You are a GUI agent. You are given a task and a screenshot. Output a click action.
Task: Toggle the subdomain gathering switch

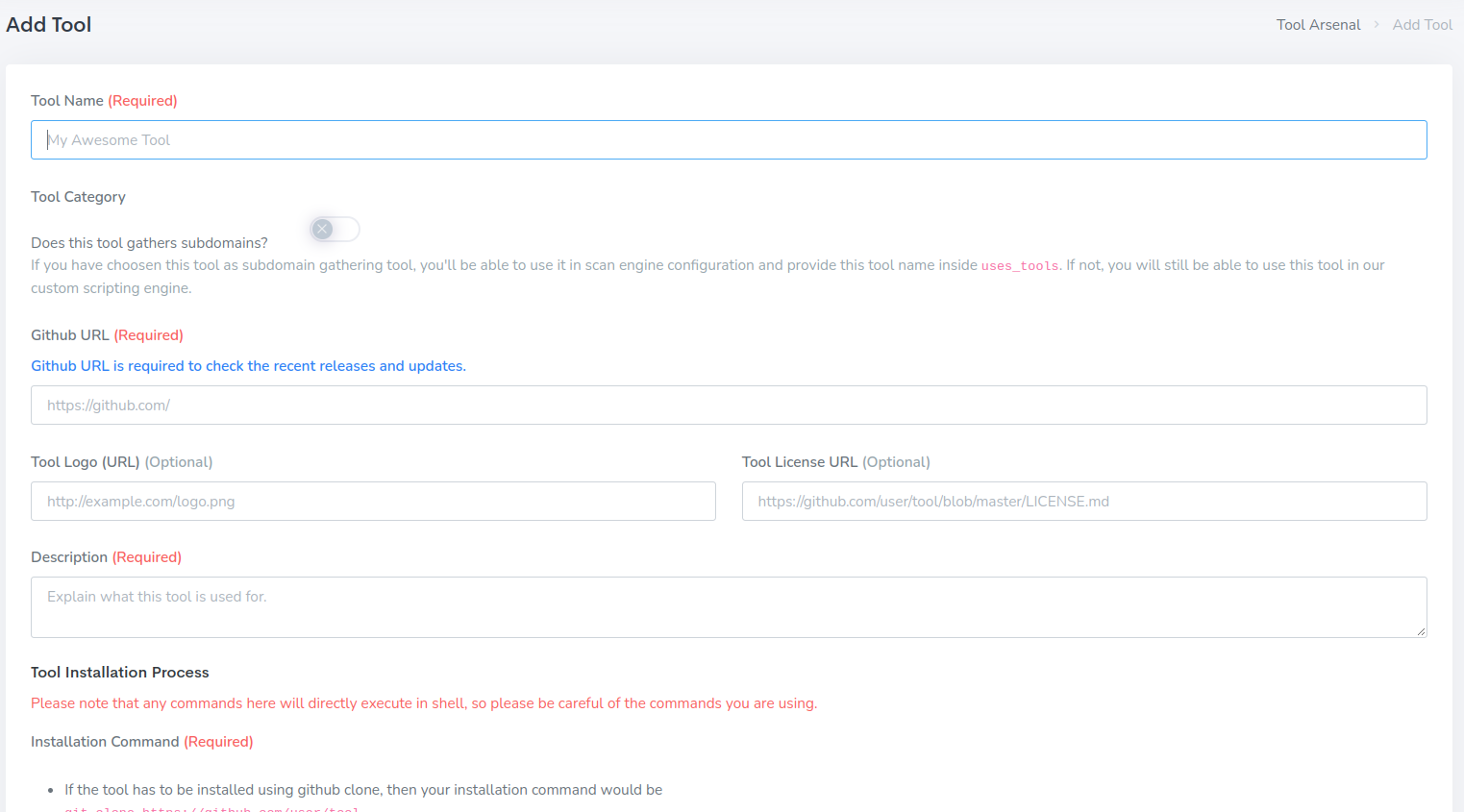(x=335, y=229)
